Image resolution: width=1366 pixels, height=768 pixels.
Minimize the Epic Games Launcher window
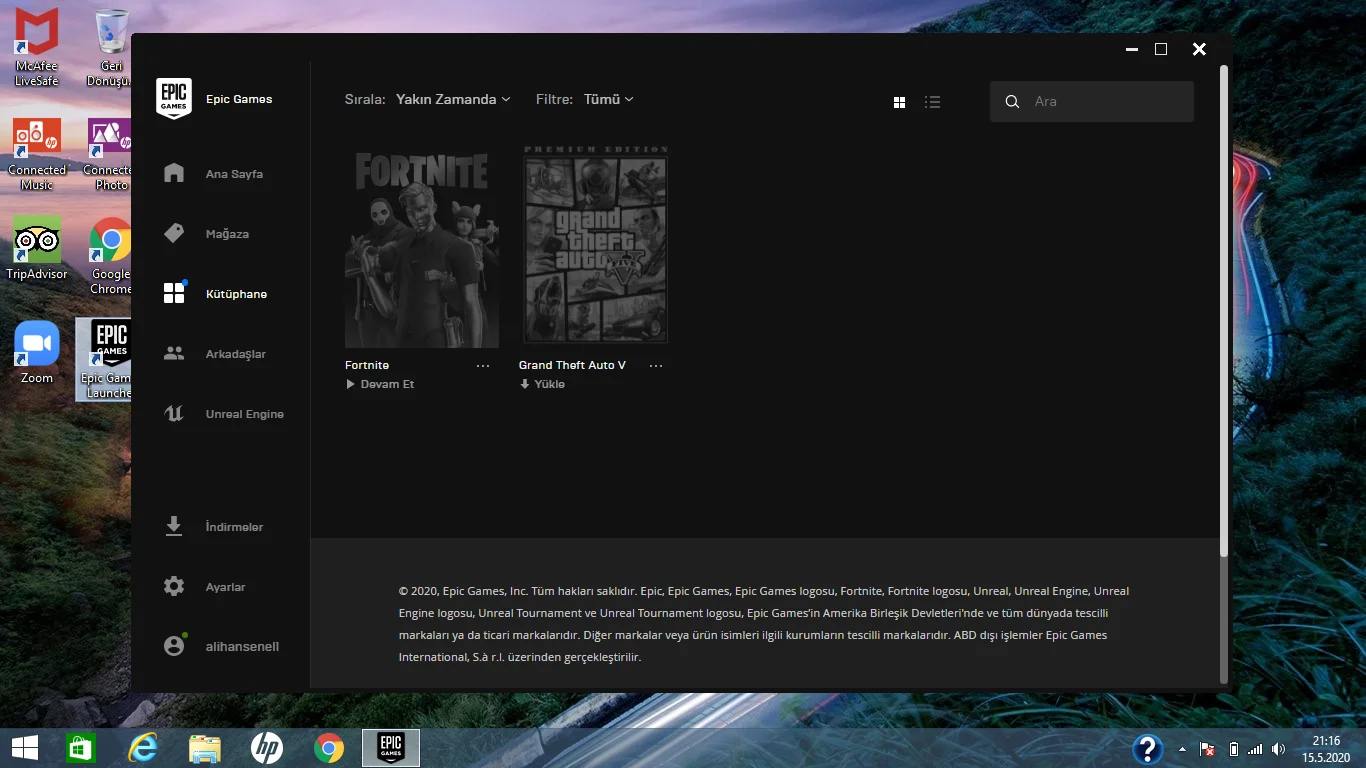point(1131,49)
